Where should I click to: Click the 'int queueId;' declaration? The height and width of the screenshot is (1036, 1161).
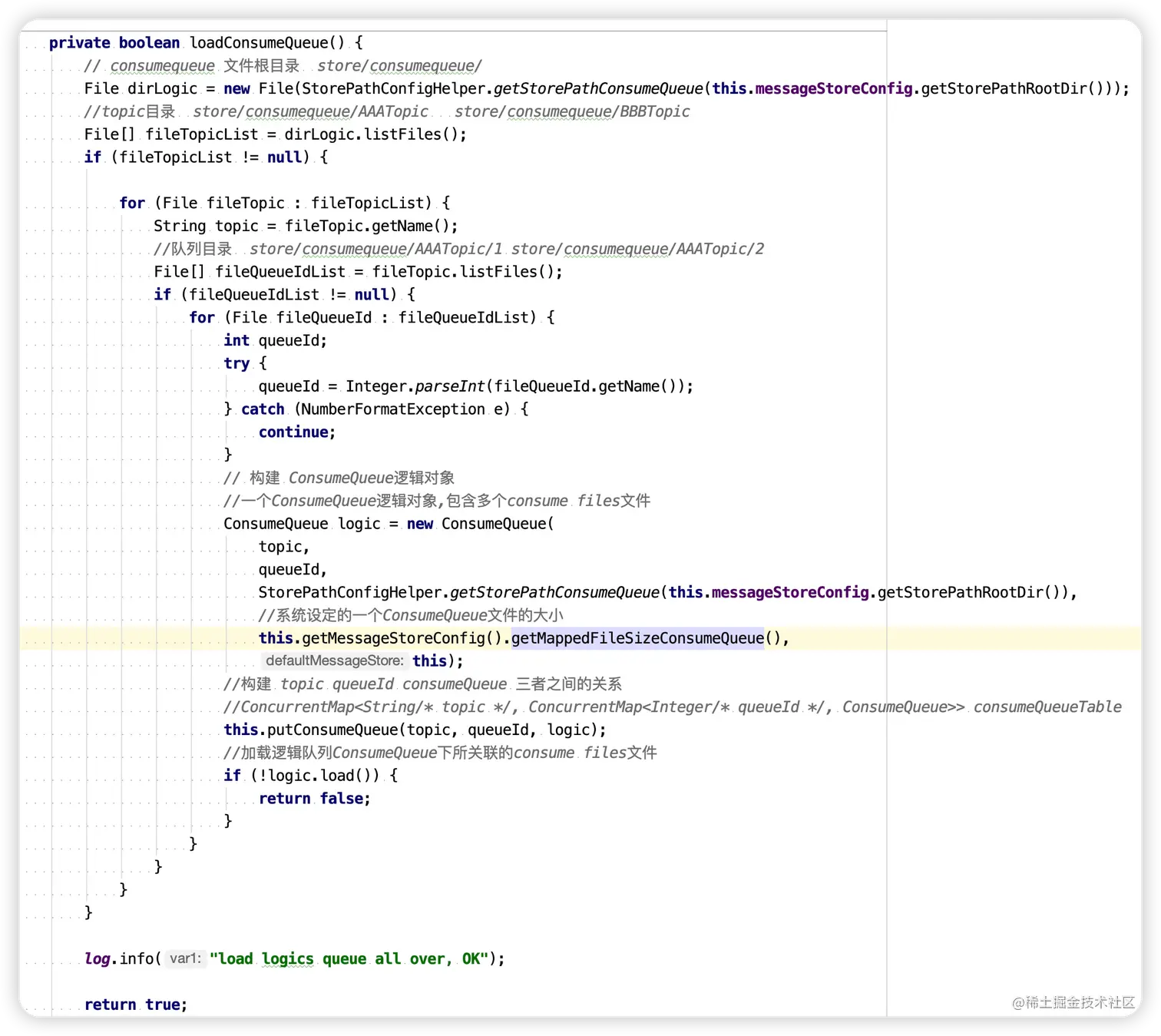tap(275, 340)
